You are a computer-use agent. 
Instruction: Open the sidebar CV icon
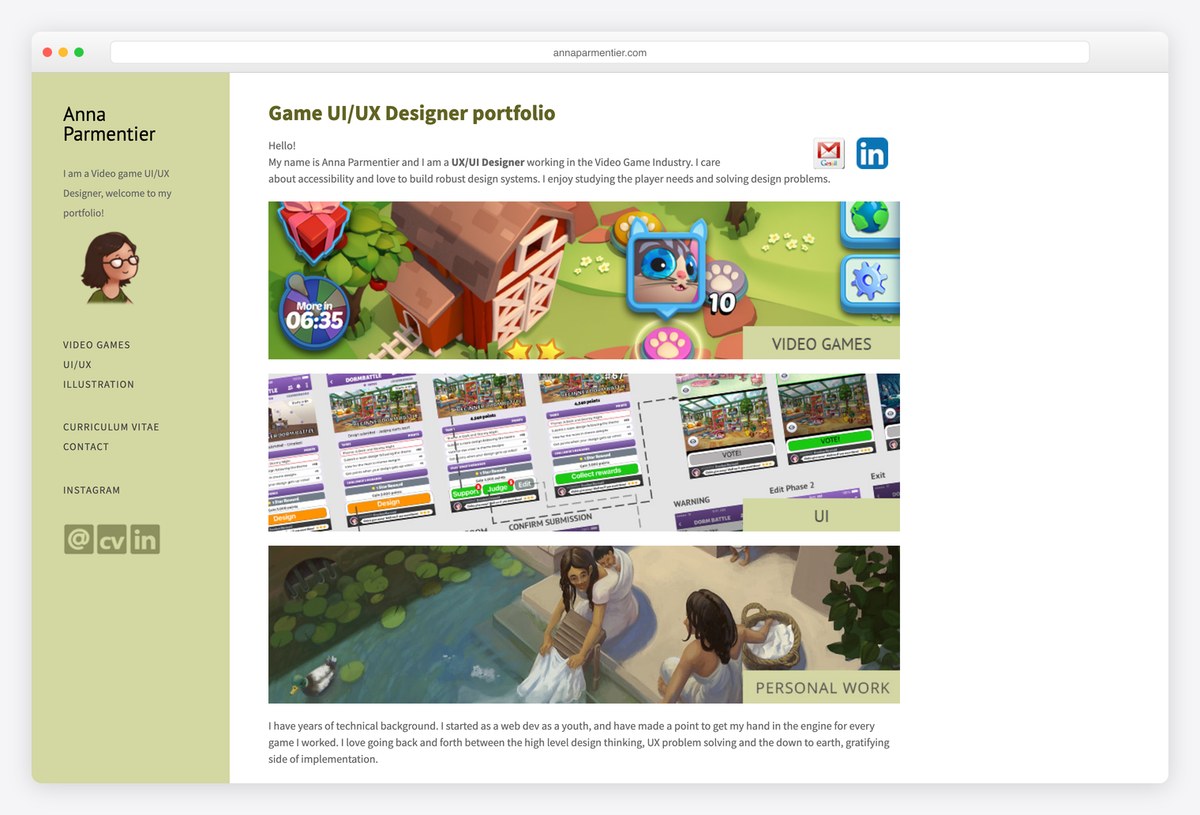[x=112, y=539]
